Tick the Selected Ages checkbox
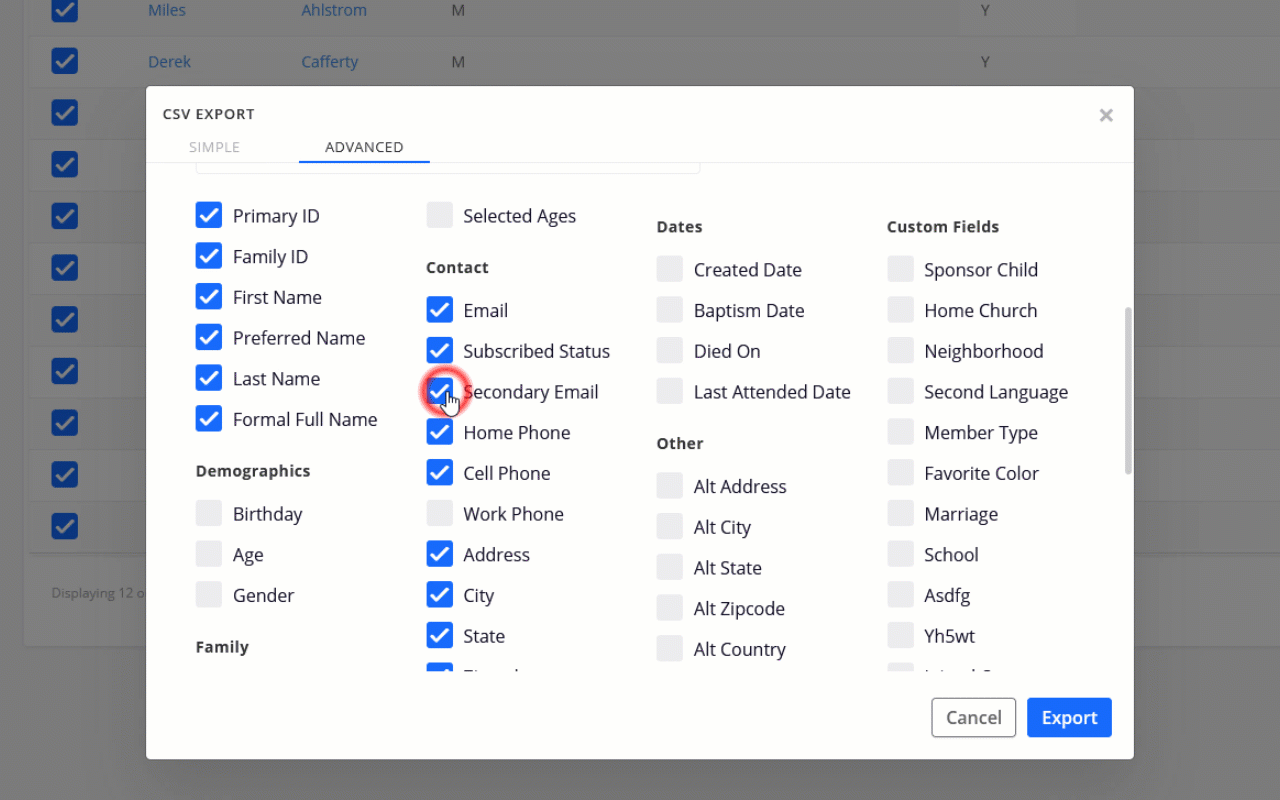The height and width of the screenshot is (800, 1280). 440,216
